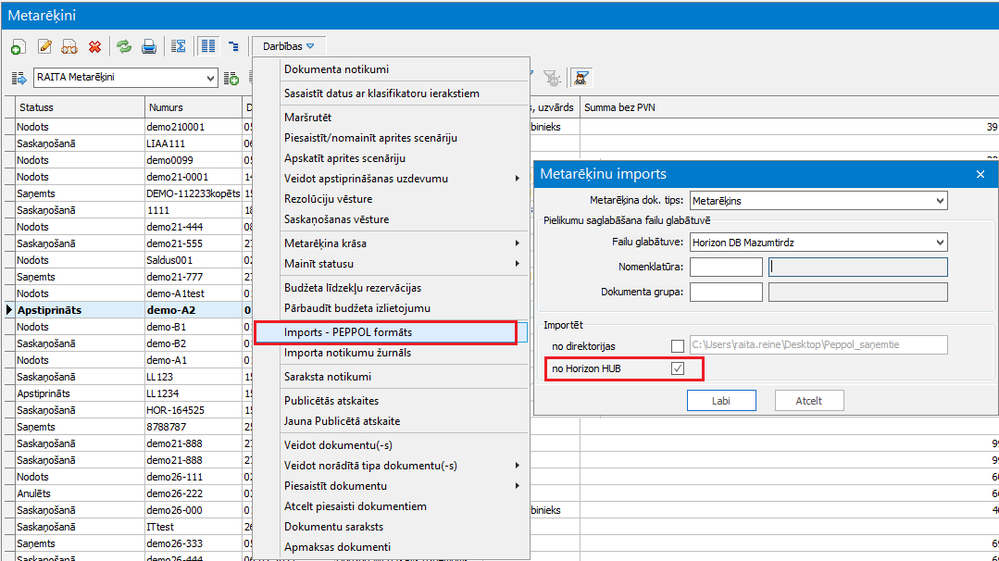Click the greyed-out clear filter funnel icon
999x561 pixels.
point(552,78)
